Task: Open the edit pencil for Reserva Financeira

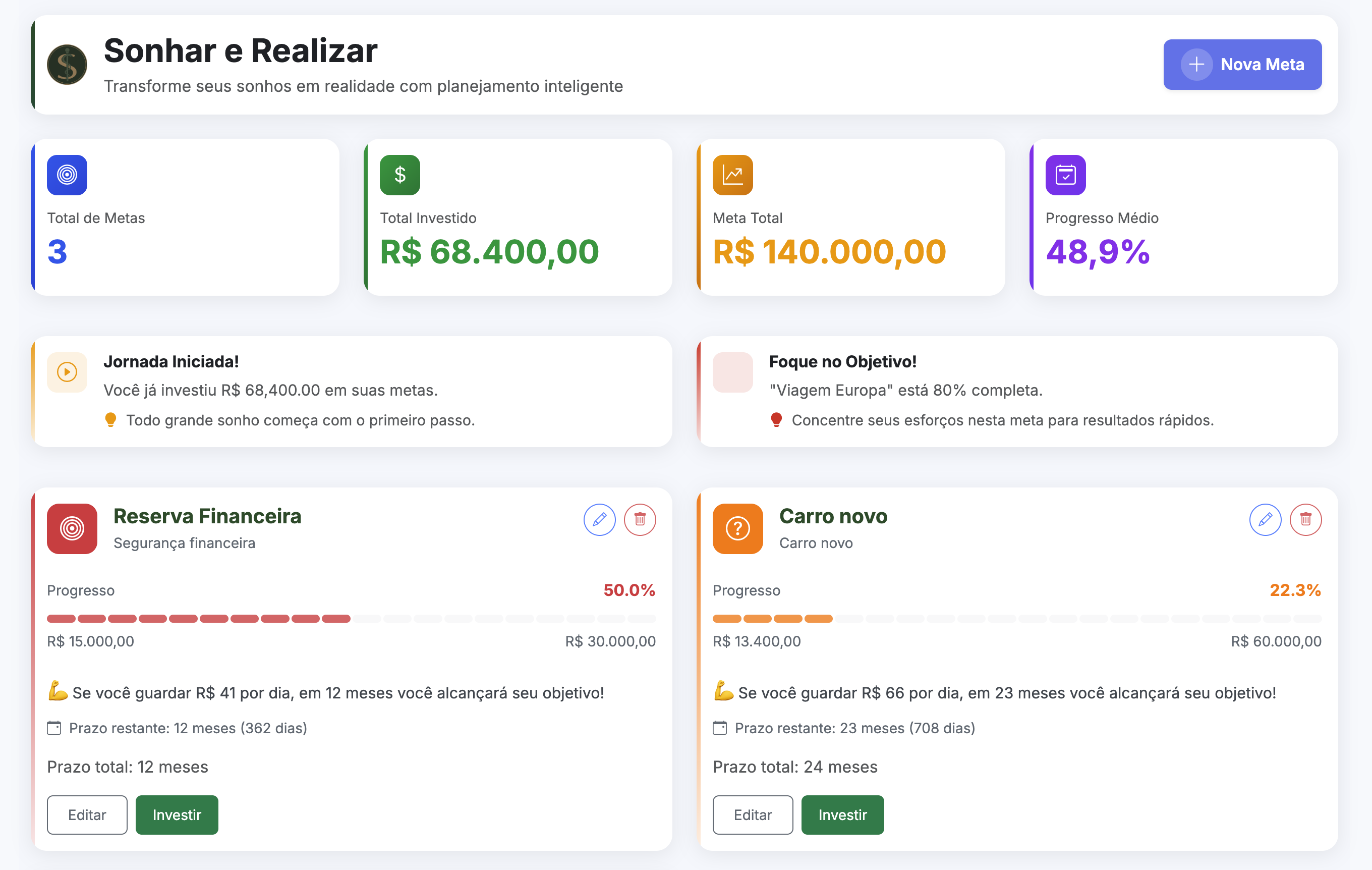Action: click(x=599, y=519)
